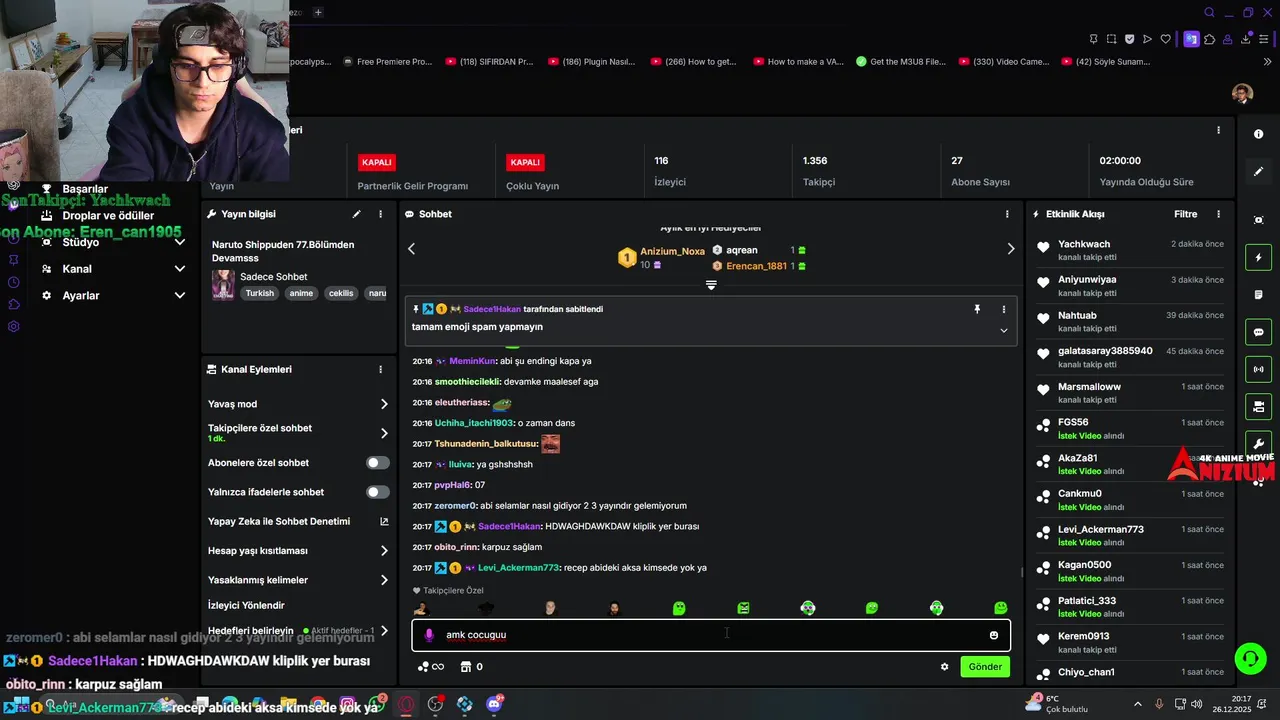
Task: Open Sohbet panel three-dot menu
Action: point(1006,214)
